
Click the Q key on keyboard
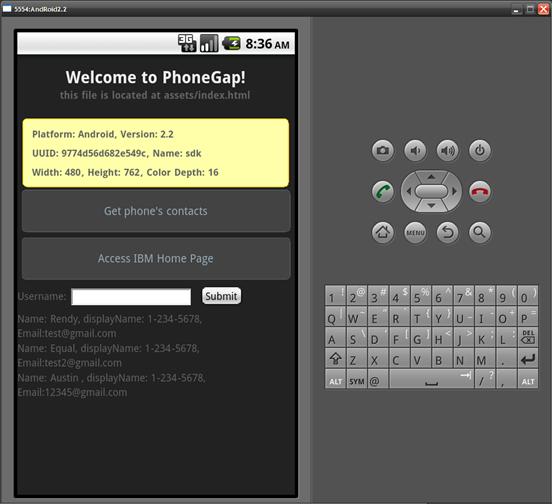coord(335,316)
